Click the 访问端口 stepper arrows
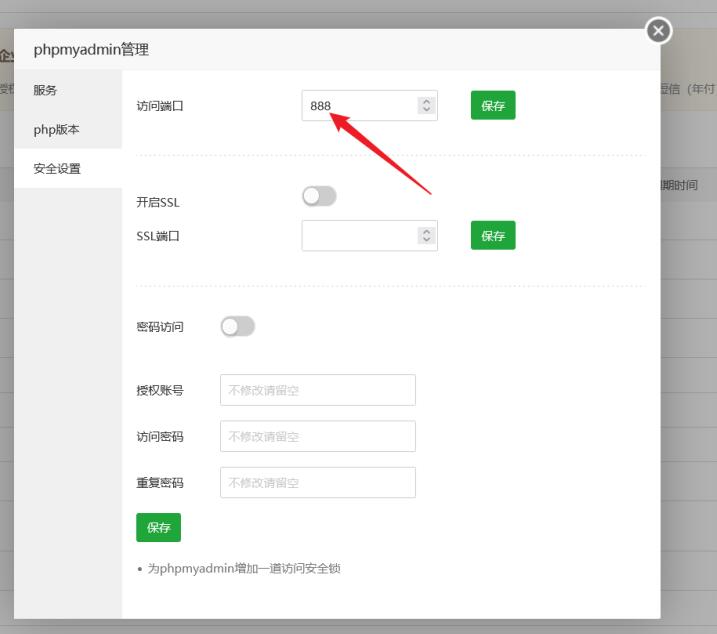This screenshot has height=634, width=717. [426, 105]
